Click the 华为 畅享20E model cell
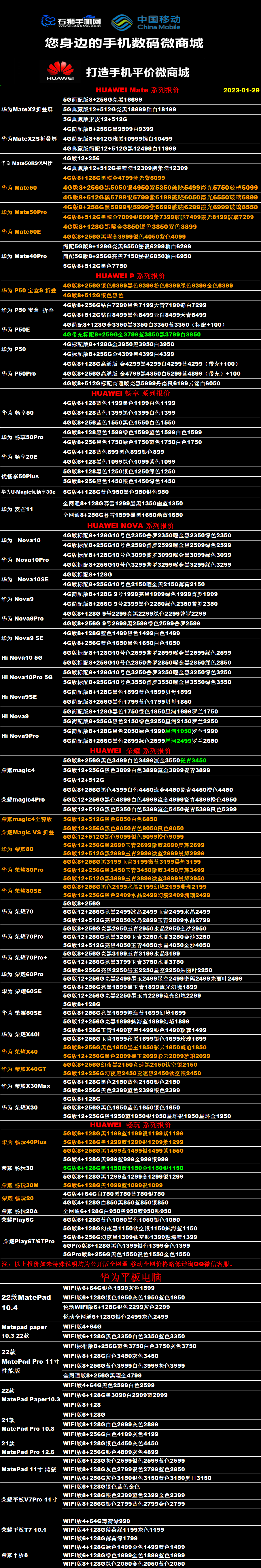 click(x=31, y=456)
